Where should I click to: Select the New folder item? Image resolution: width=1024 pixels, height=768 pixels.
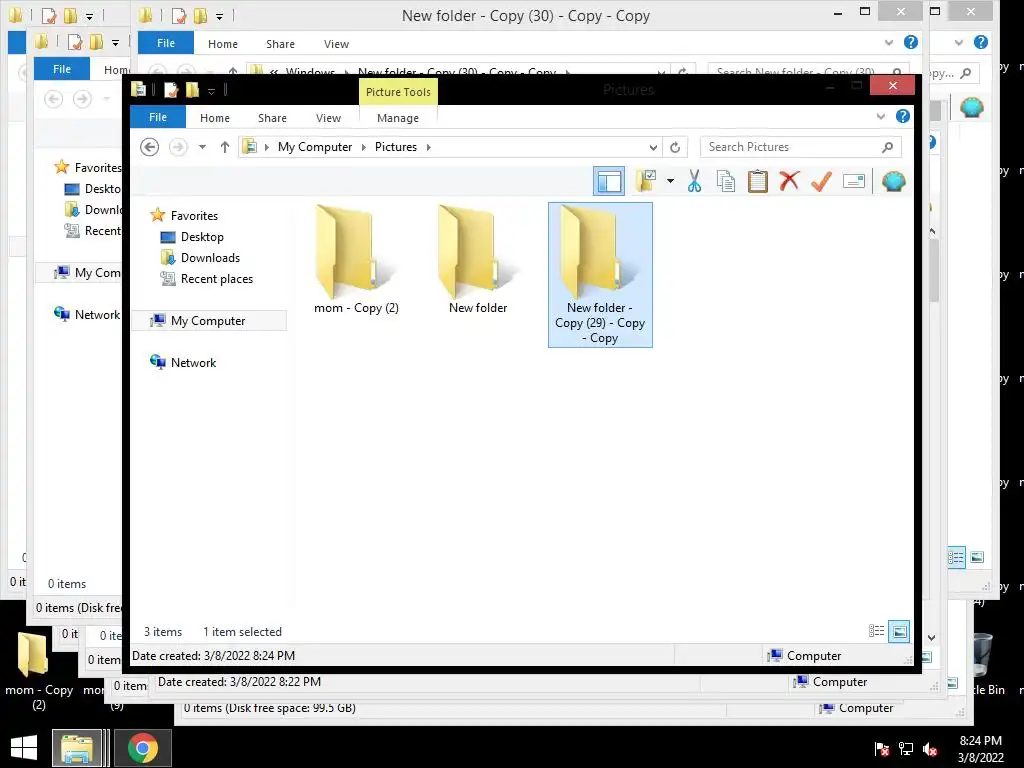tap(477, 261)
